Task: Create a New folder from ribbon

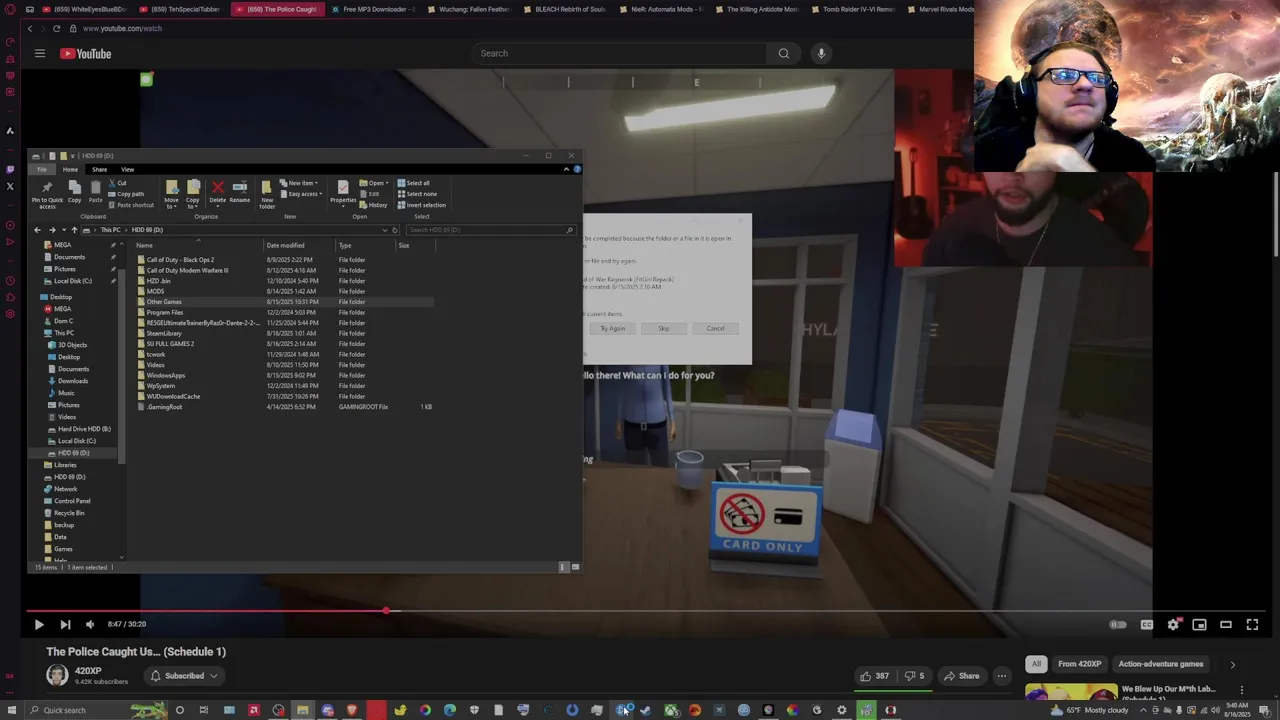Action: [x=267, y=192]
